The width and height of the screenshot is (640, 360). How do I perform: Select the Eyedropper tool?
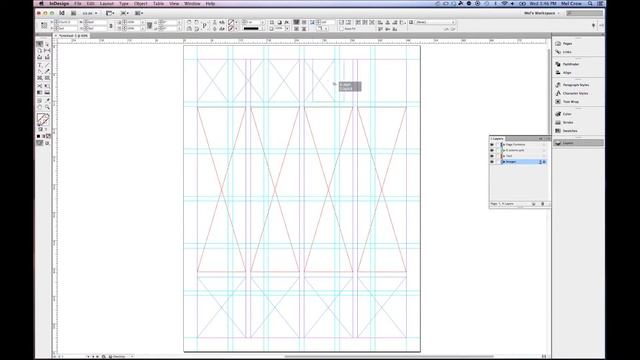point(47,100)
